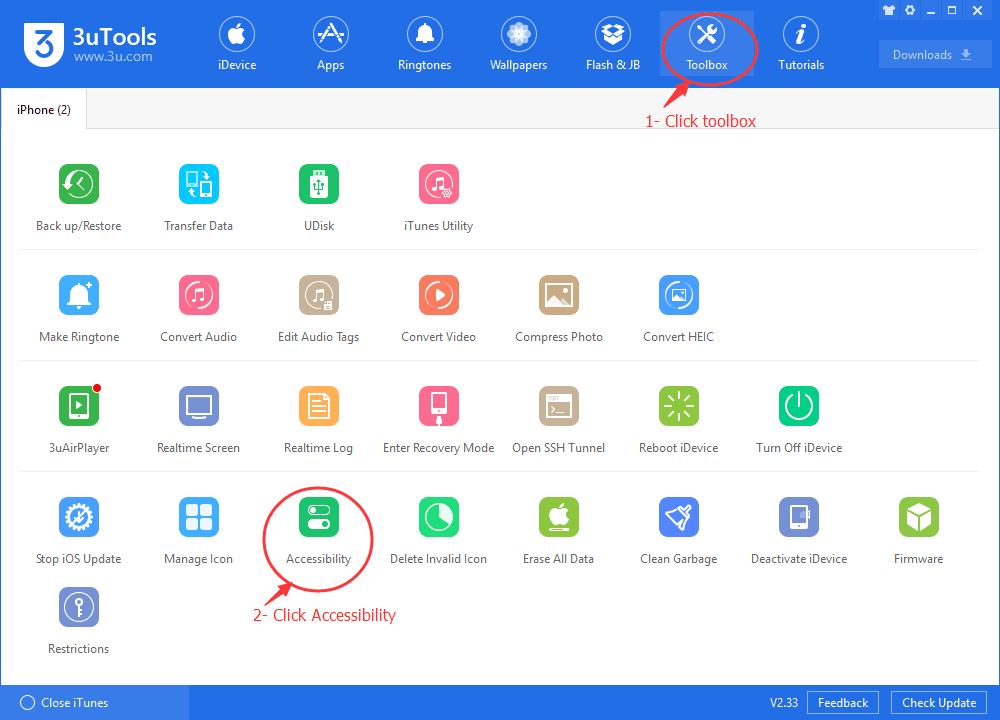Open the Stop iOS Update tool

(78, 517)
